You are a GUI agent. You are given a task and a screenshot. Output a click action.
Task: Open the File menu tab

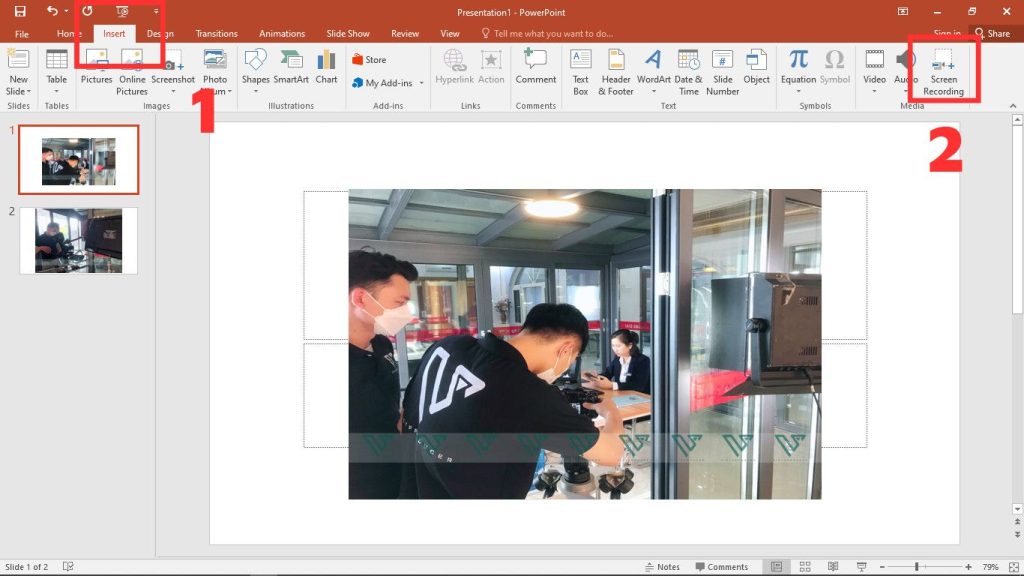click(x=21, y=33)
